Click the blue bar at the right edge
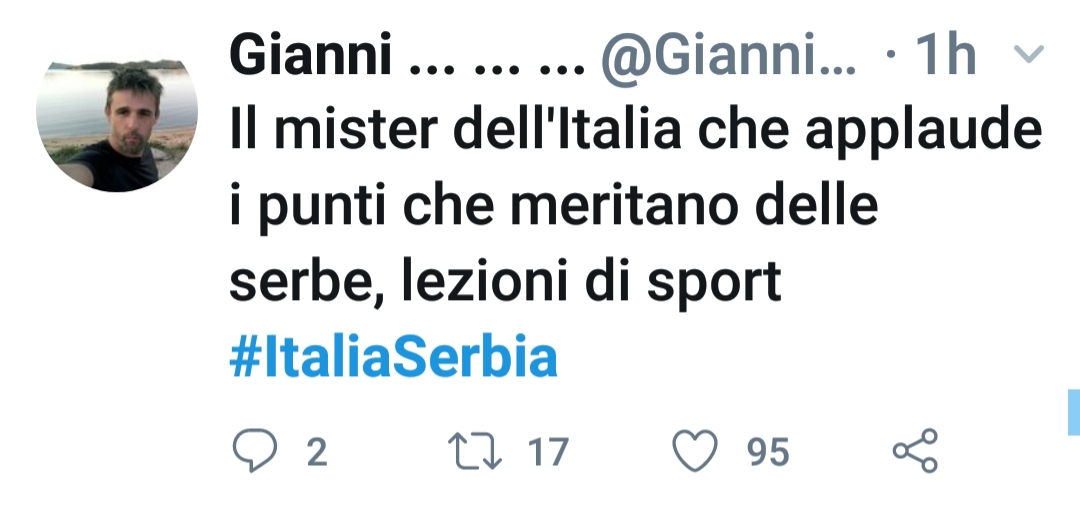 click(1072, 412)
